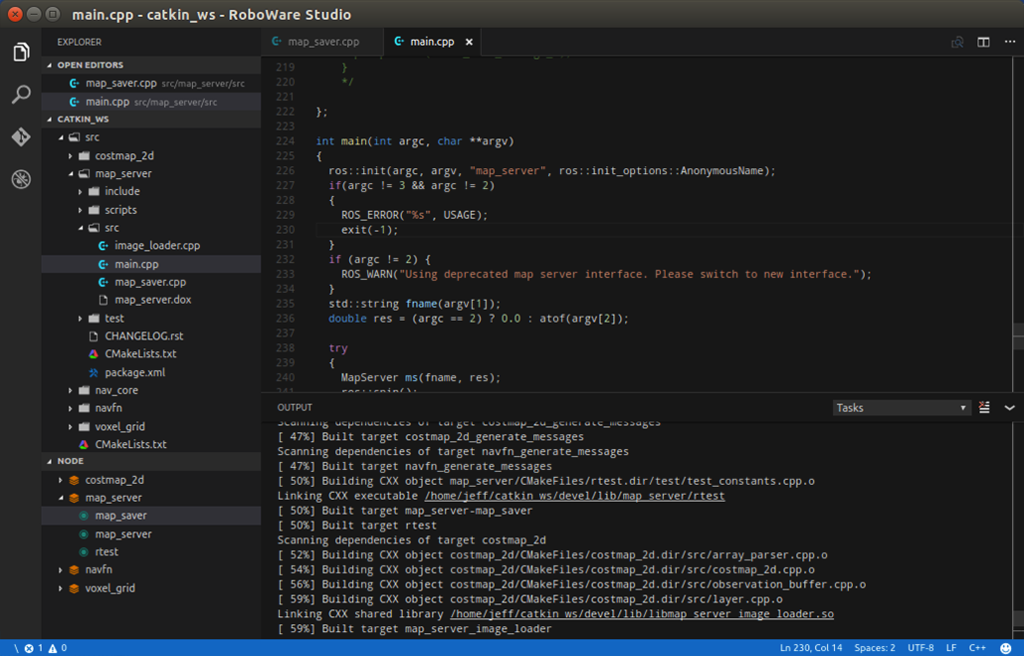Click the map_server CMakeLists.txt file icon
The height and width of the screenshot is (656, 1024).
tap(93, 353)
